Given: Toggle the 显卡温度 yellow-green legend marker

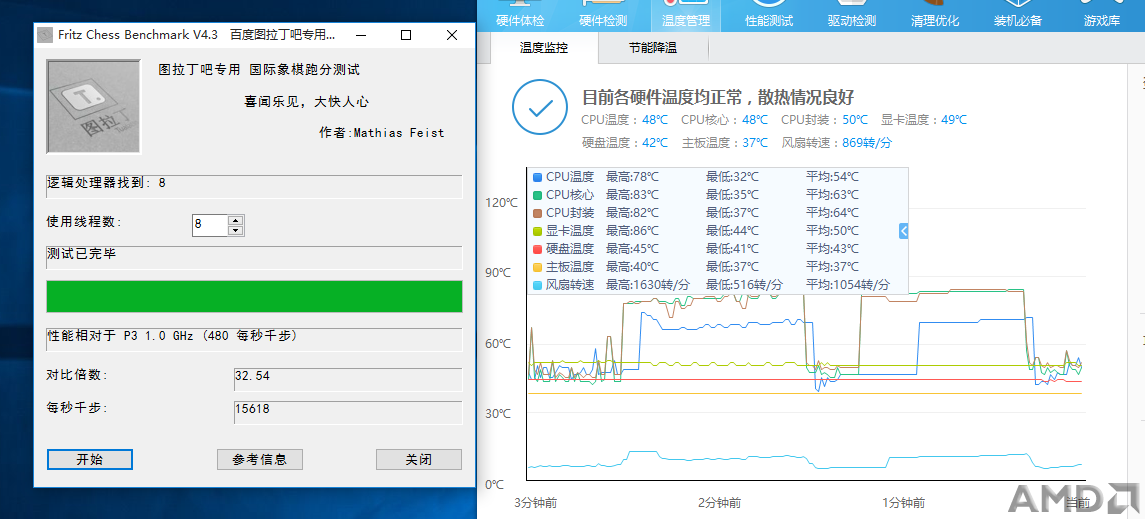Looking at the screenshot, I should (x=538, y=231).
